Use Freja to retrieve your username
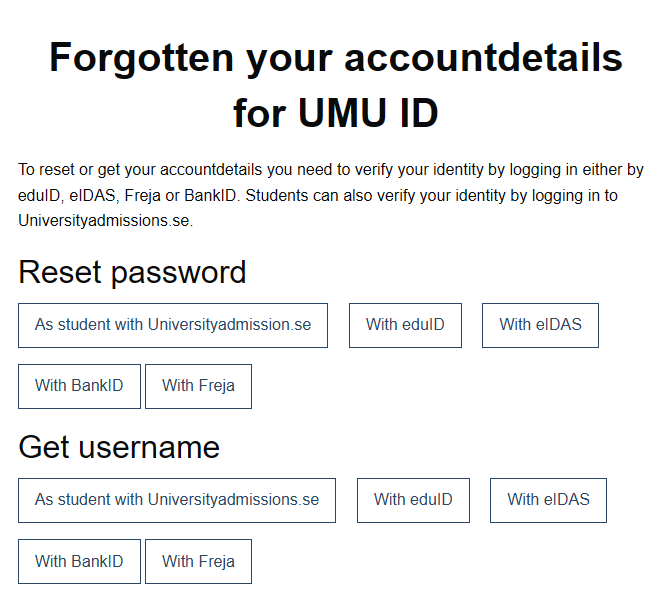Viewport: 663px width, 607px height. pyautogui.click(x=198, y=561)
